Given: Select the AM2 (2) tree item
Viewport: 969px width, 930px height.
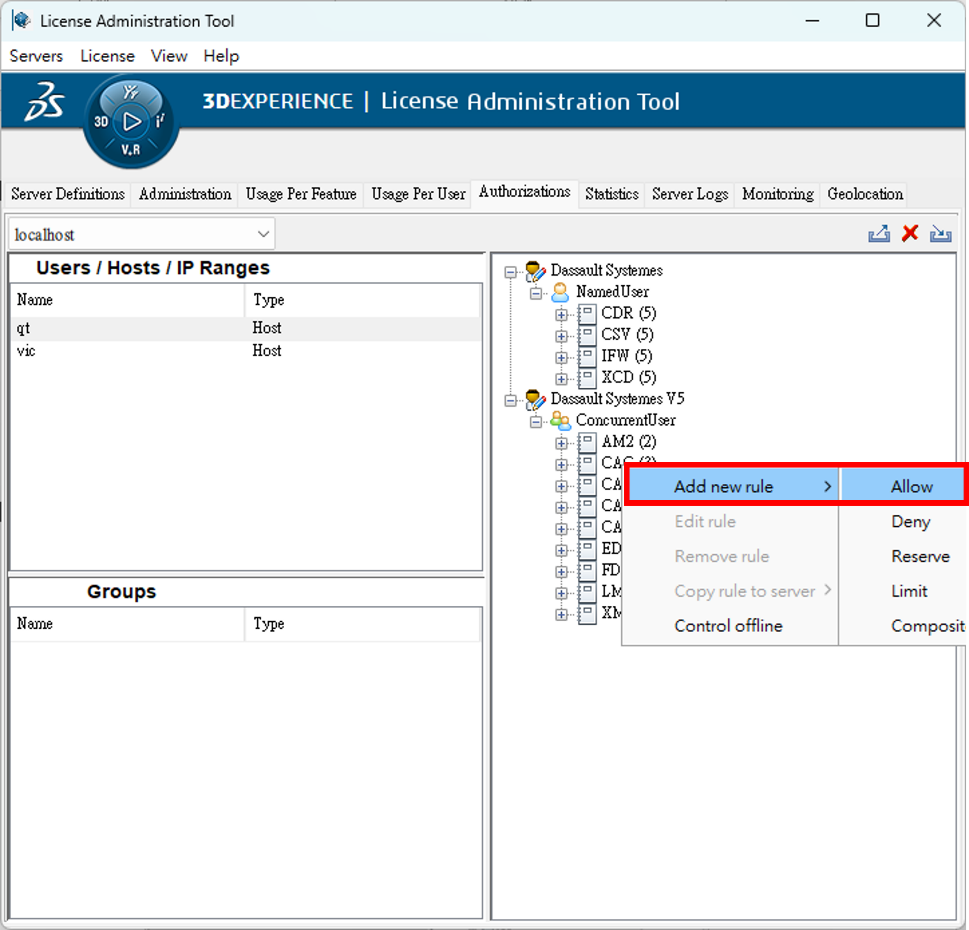Looking at the screenshot, I should click(x=628, y=442).
